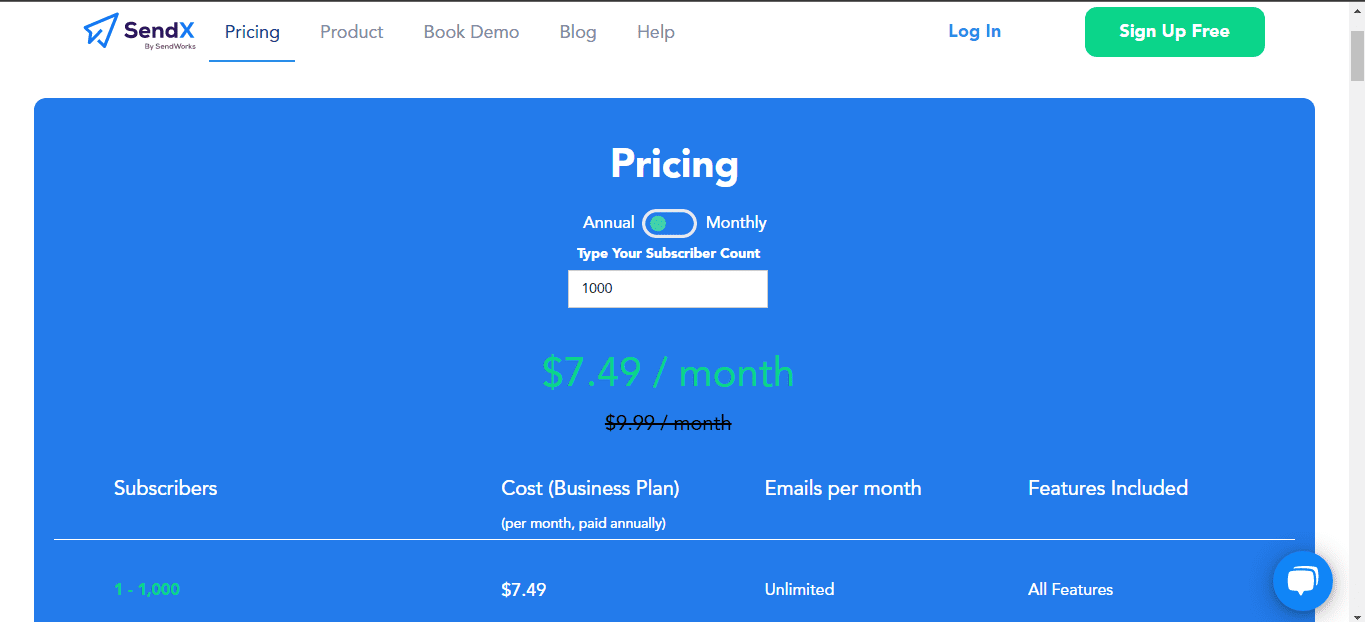The width and height of the screenshot is (1365, 622).
Task: Click the All Features cell
Action: click(1070, 589)
